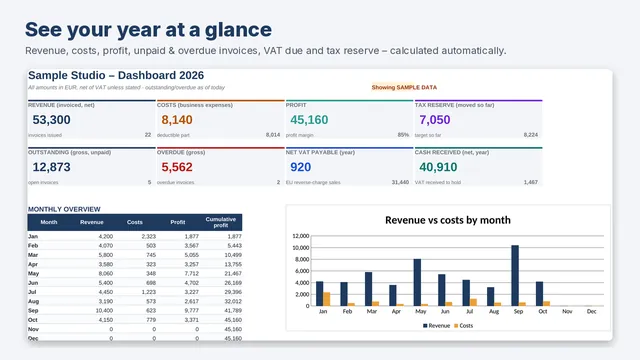Click the profit margin value 85%
640x360 pixels.
click(x=403, y=135)
